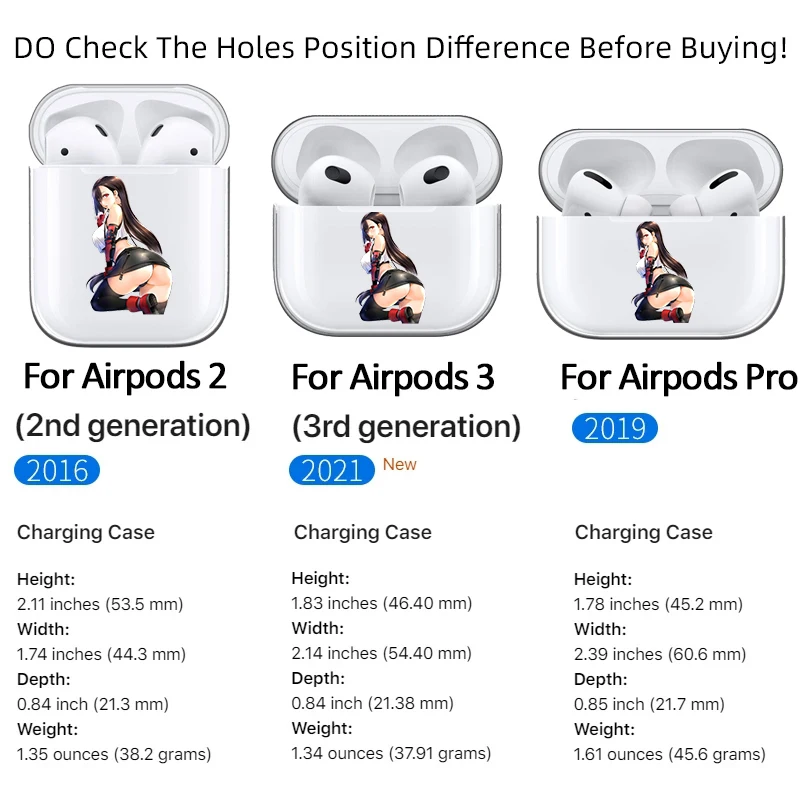
Task: Select the blue 2019 year badge
Action: click(615, 428)
